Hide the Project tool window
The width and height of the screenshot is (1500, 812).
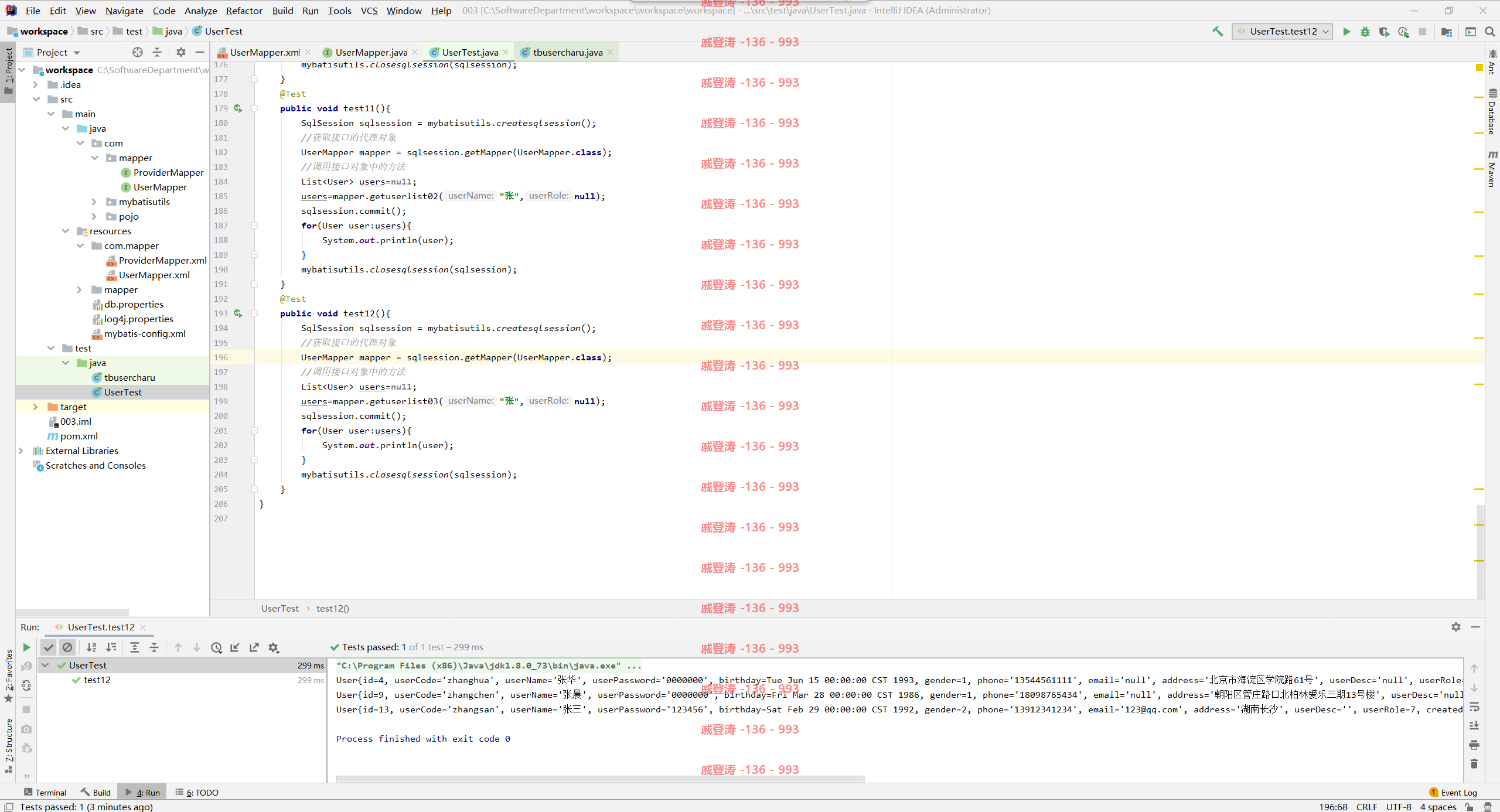[200, 52]
